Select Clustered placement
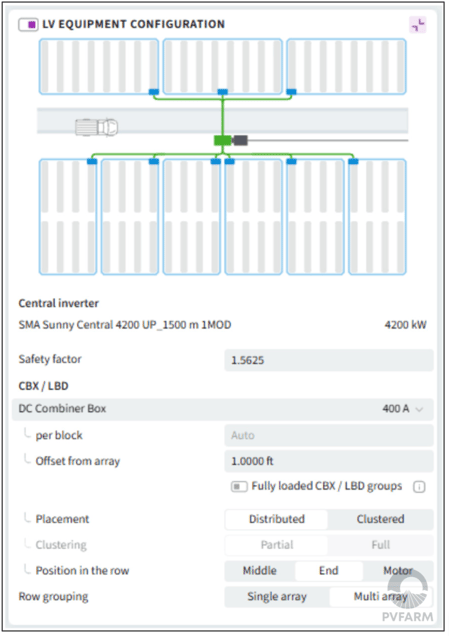The height and width of the screenshot is (636, 449). point(380,519)
